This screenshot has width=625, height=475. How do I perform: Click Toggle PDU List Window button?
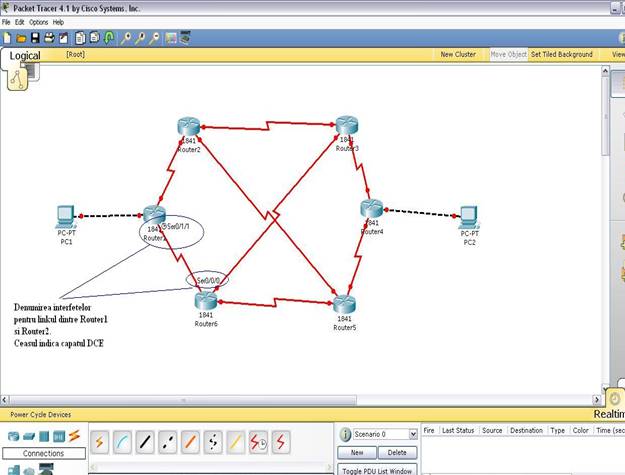pos(377,471)
